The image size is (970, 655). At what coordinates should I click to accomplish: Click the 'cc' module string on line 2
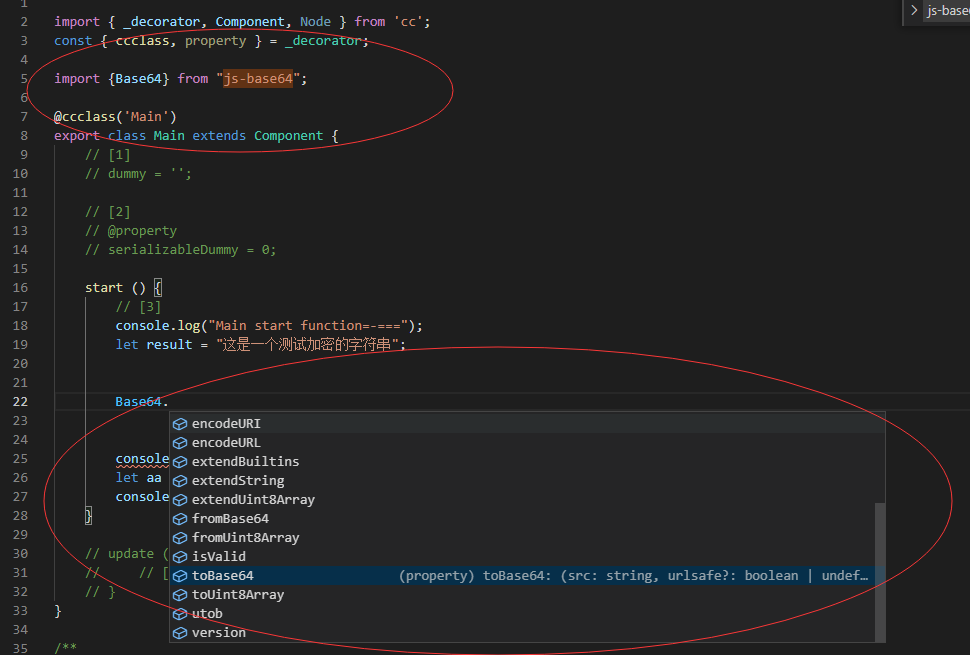pos(408,22)
